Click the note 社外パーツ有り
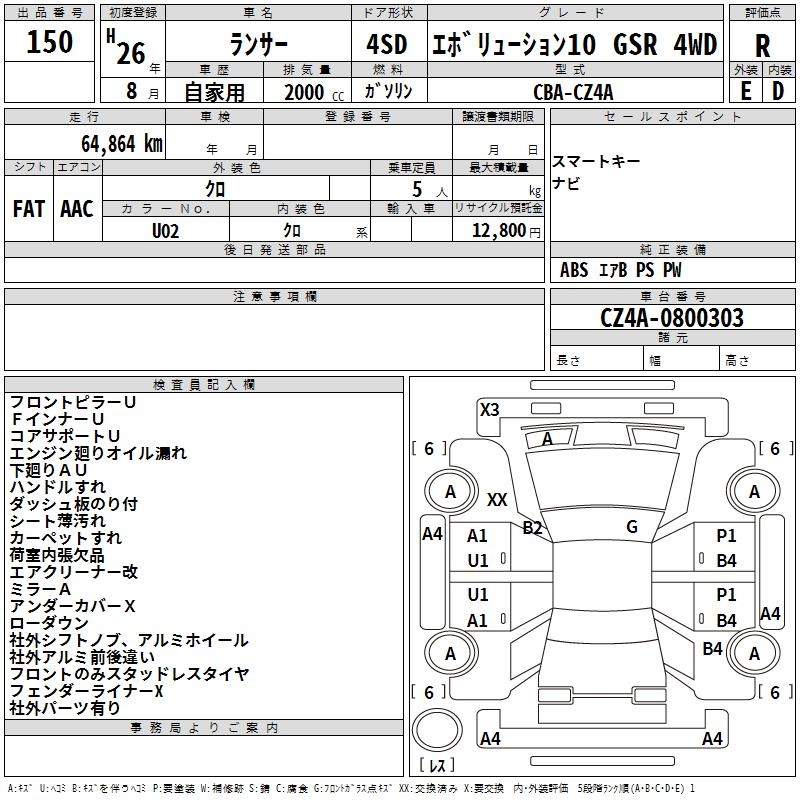 click(65, 708)
